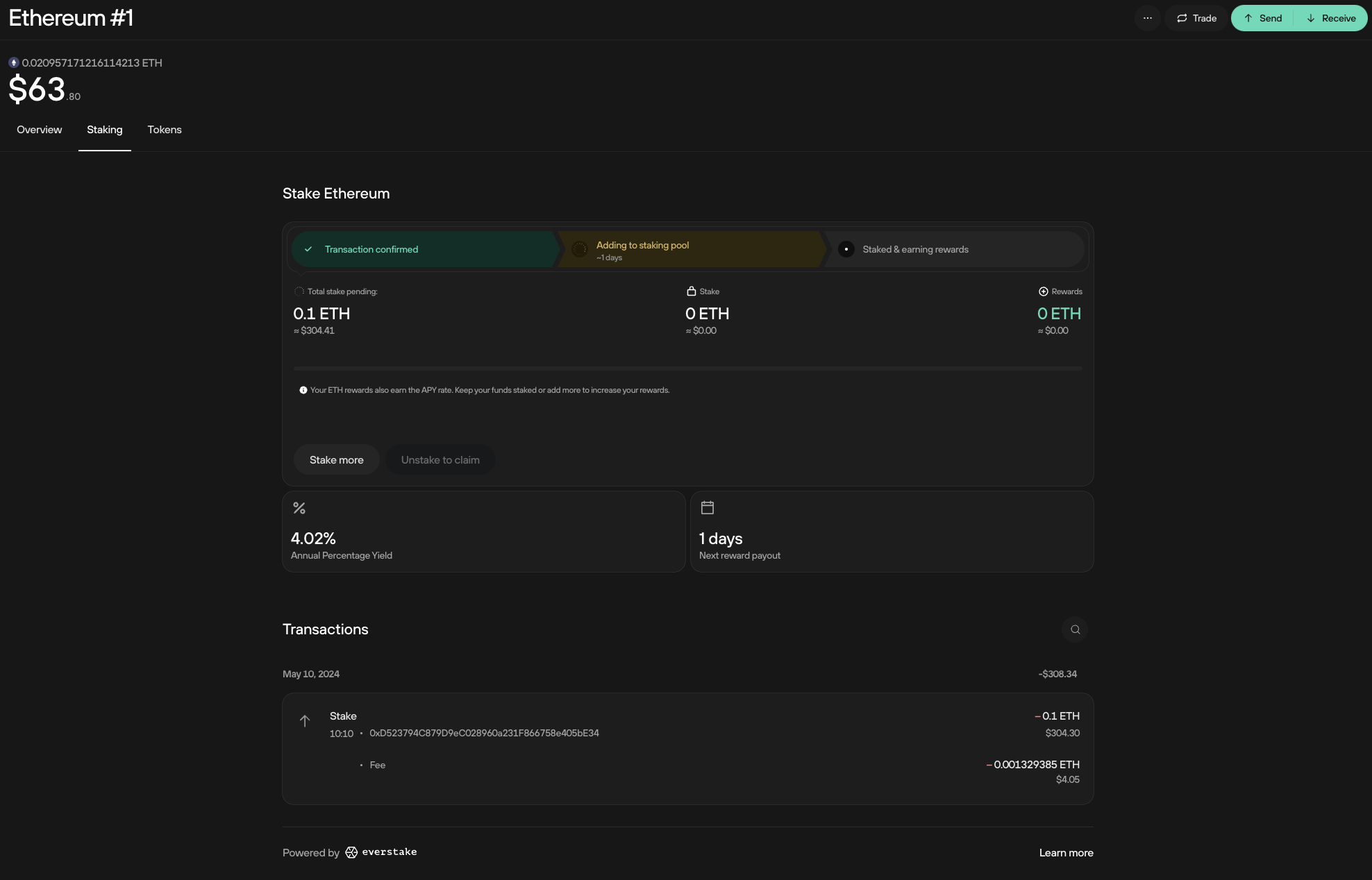
Task: Open the Tokens tab
Action: click(165, 130)
